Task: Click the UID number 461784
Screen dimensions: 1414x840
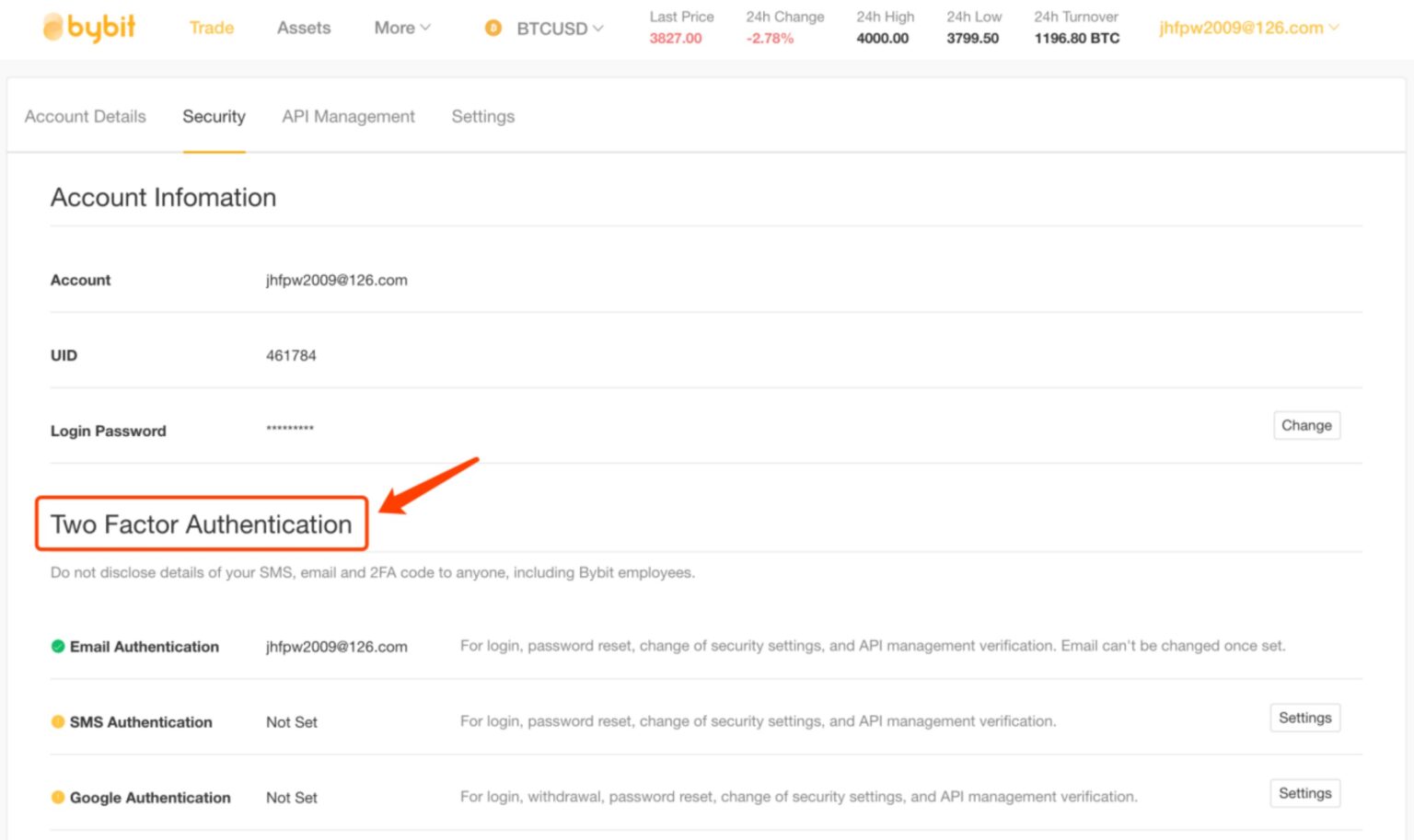Action: [x=291, y=355]
